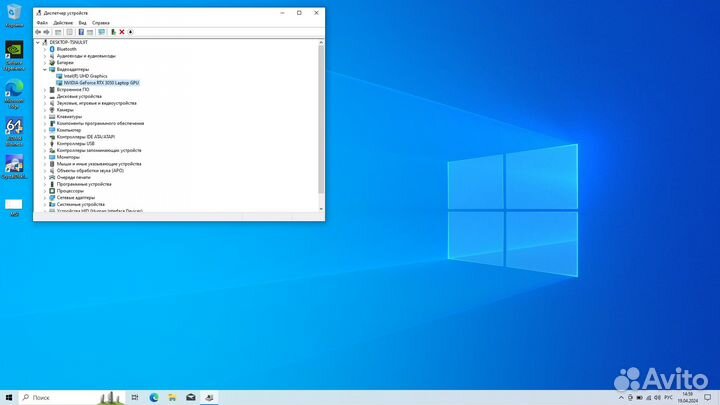Click the Windows taskbar search box
This screenshot has width=720, height=405.
(60, 397)
